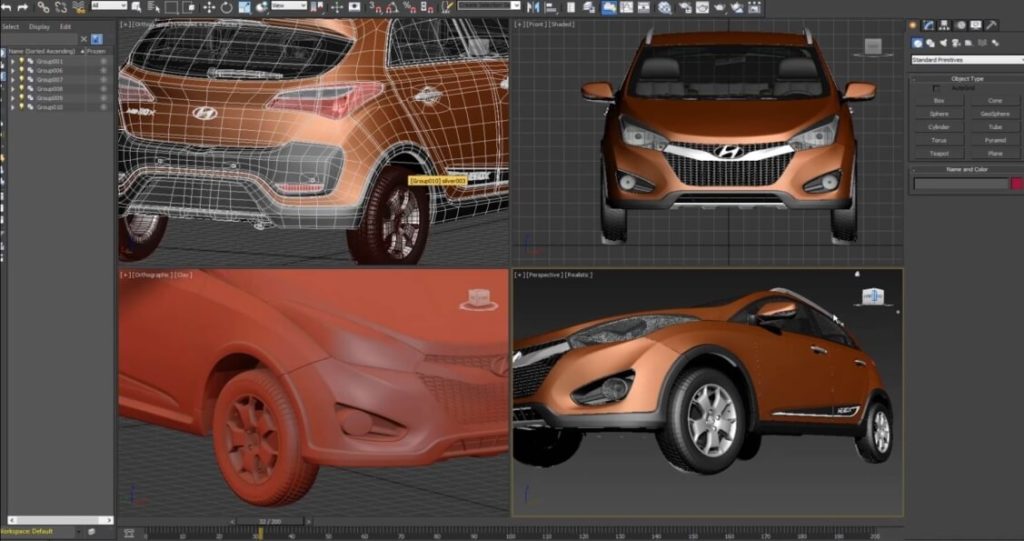This screenshot has width=1024, height=541.
Task: Click the Teapot primitive button
Action: [939, 154]
